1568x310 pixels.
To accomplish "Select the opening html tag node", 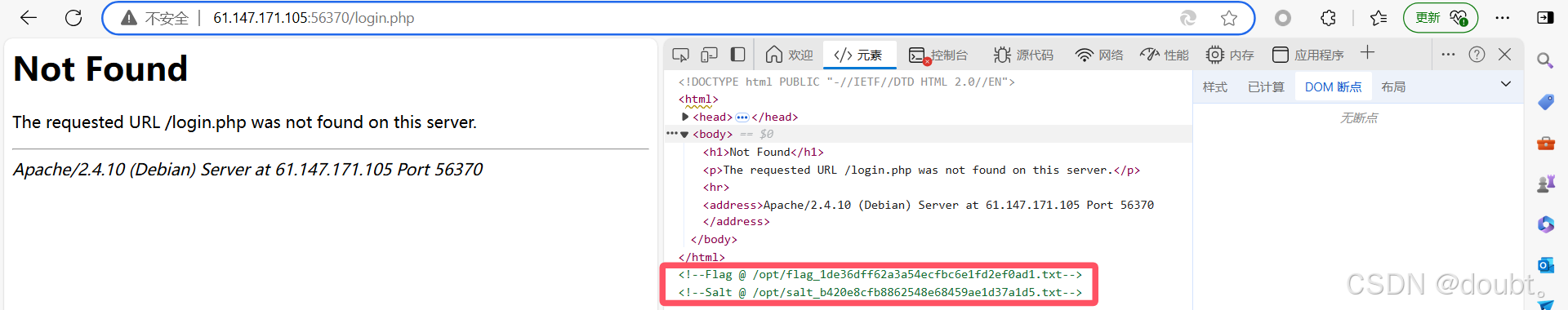I will (x=698, y=100).
